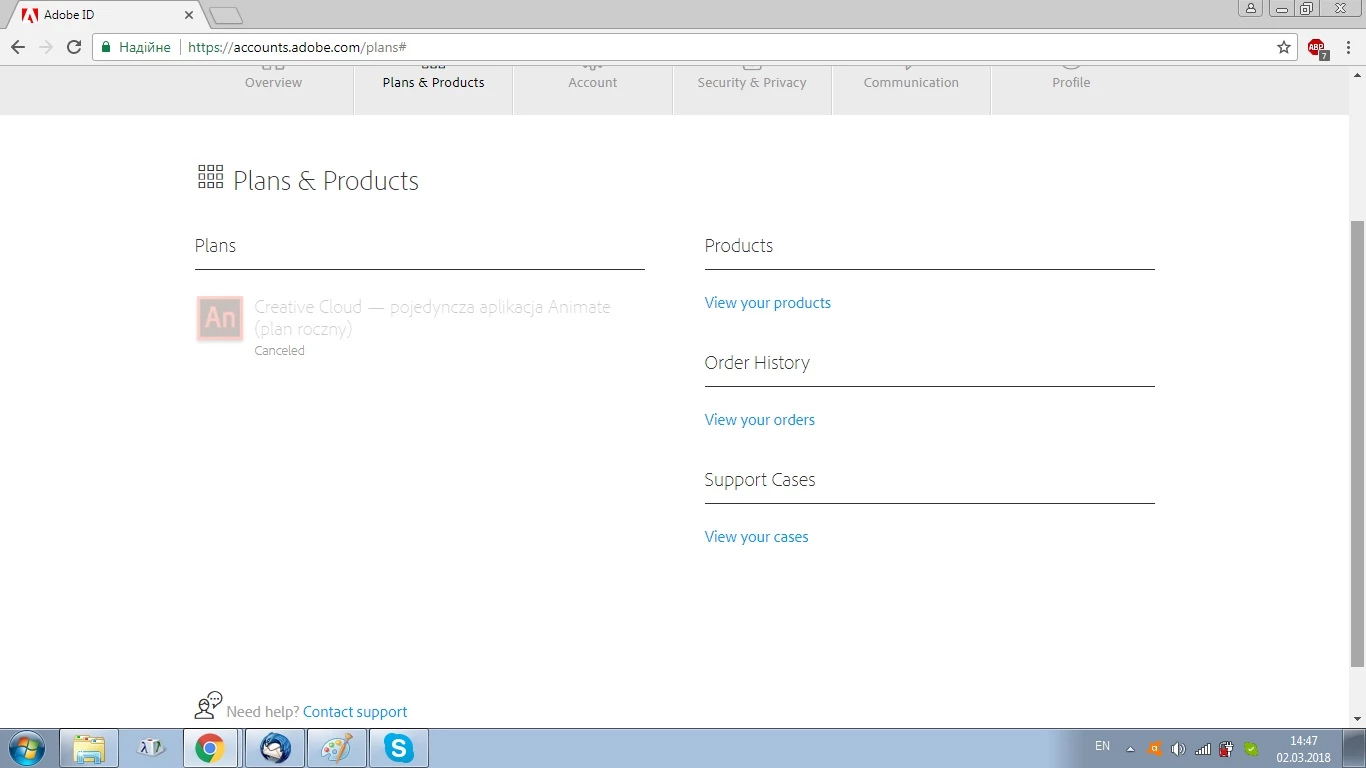Open the View your orders link
The width and height of the screenshot is (1366, 768).
(x=759, y=420)
